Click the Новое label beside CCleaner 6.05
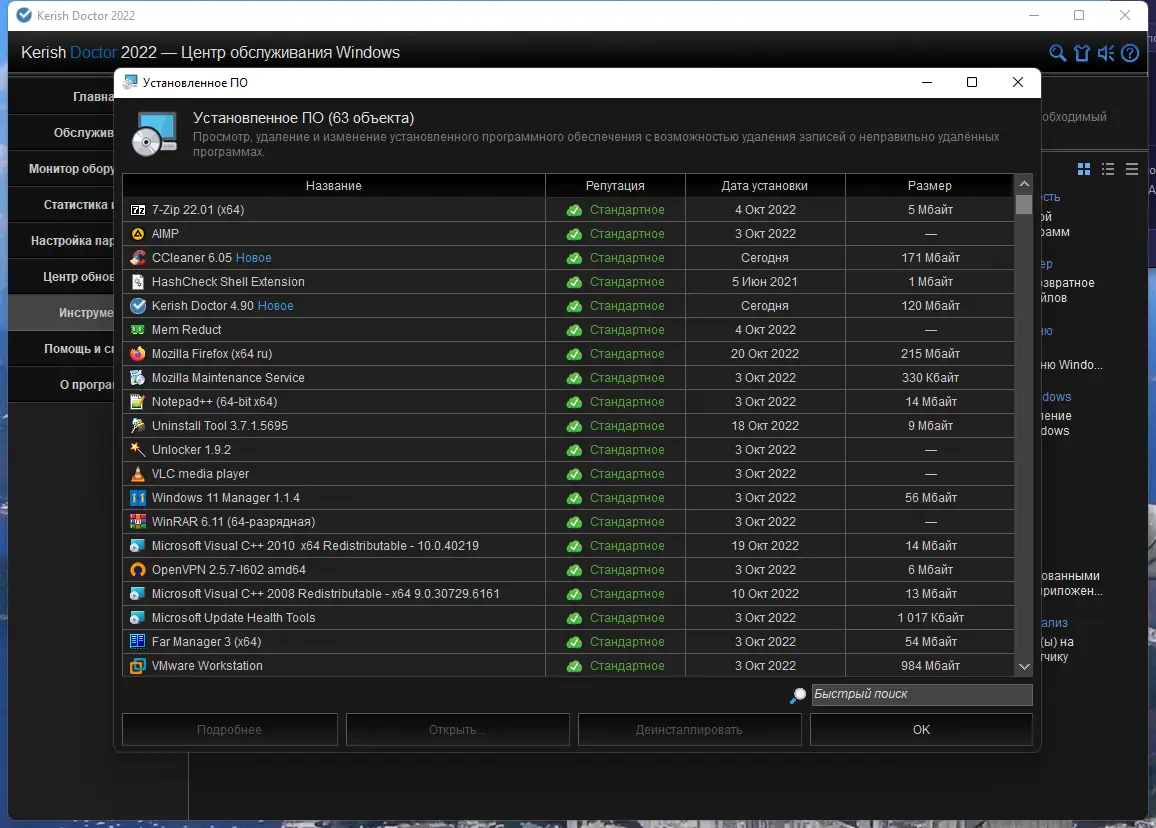The width and height of the screenshot is (1156, 828). [254, 258]
